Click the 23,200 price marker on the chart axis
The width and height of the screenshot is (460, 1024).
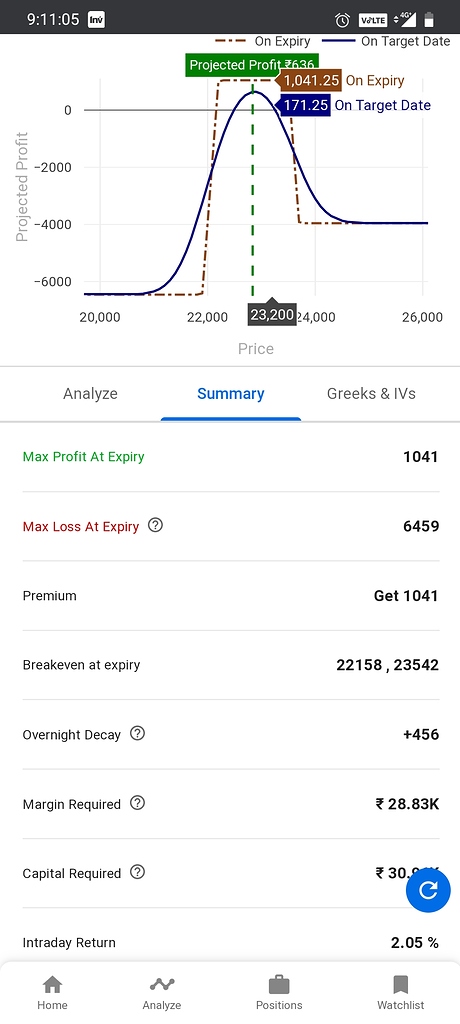[272, 315]
